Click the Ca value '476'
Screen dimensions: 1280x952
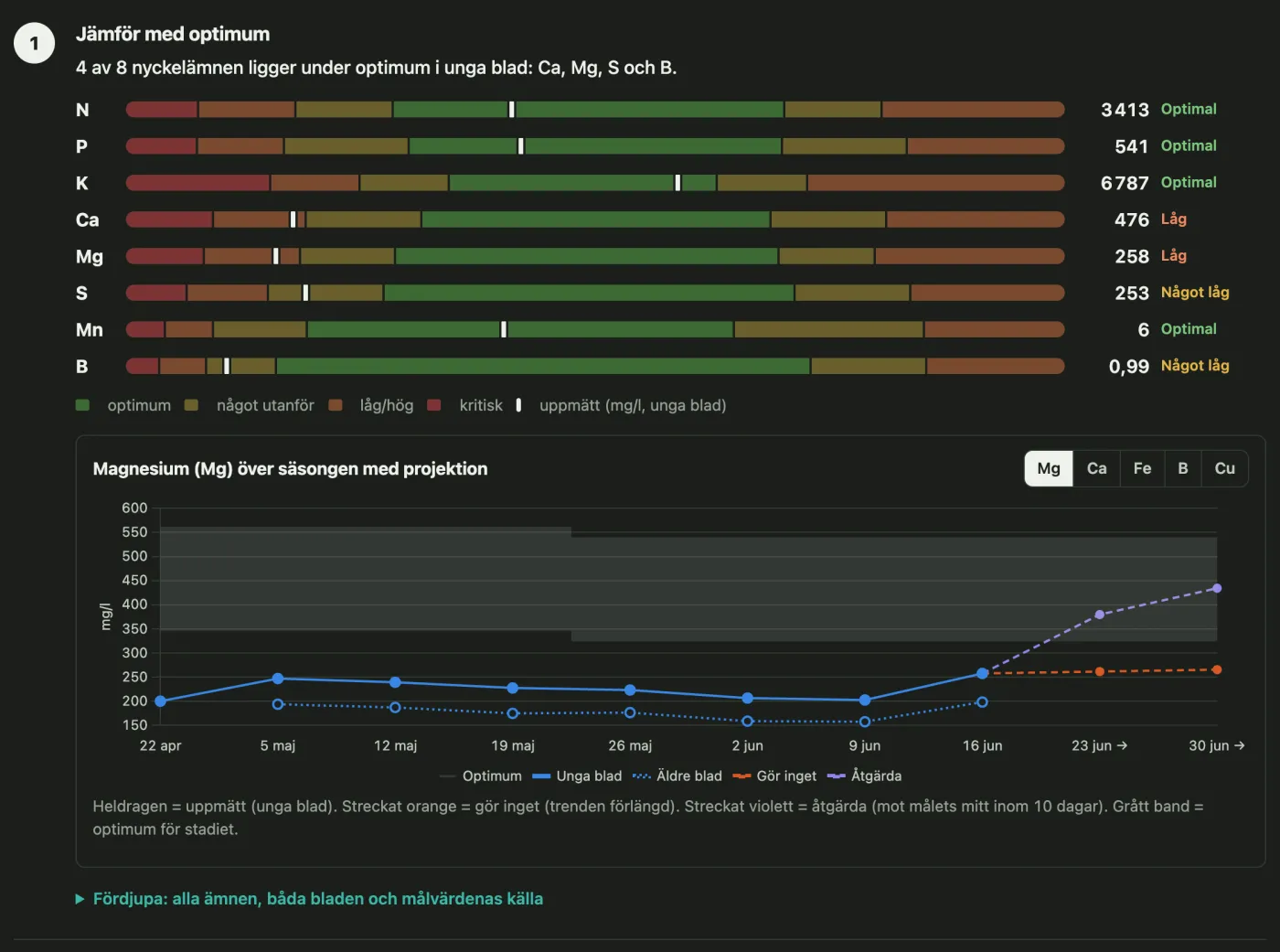tap(1132, 219)
